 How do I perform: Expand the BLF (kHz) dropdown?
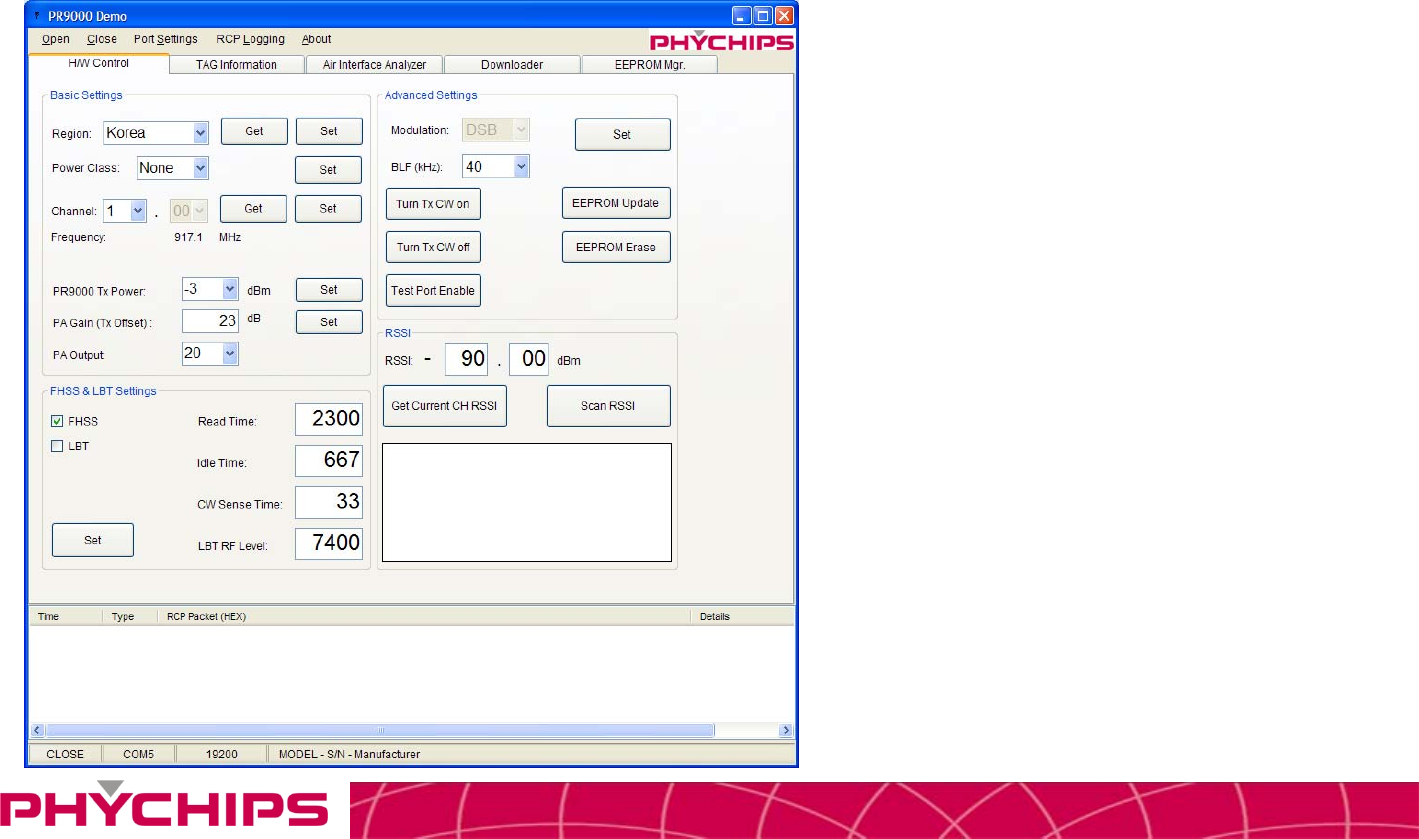(x=521, y=167)
